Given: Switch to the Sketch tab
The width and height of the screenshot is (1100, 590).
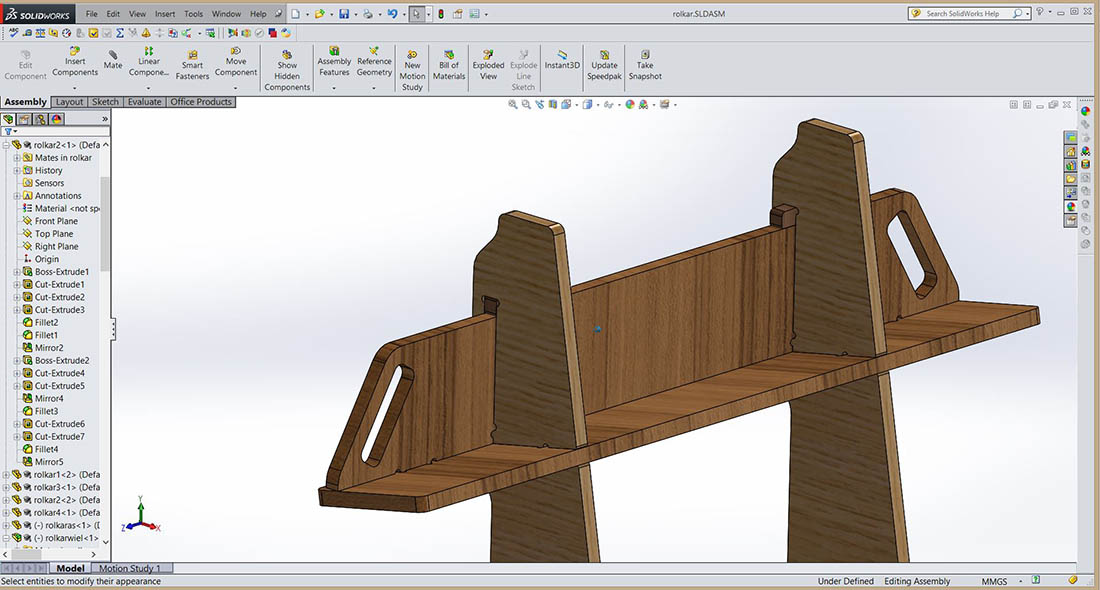Looking at the screenshot, I should point(105,102).
